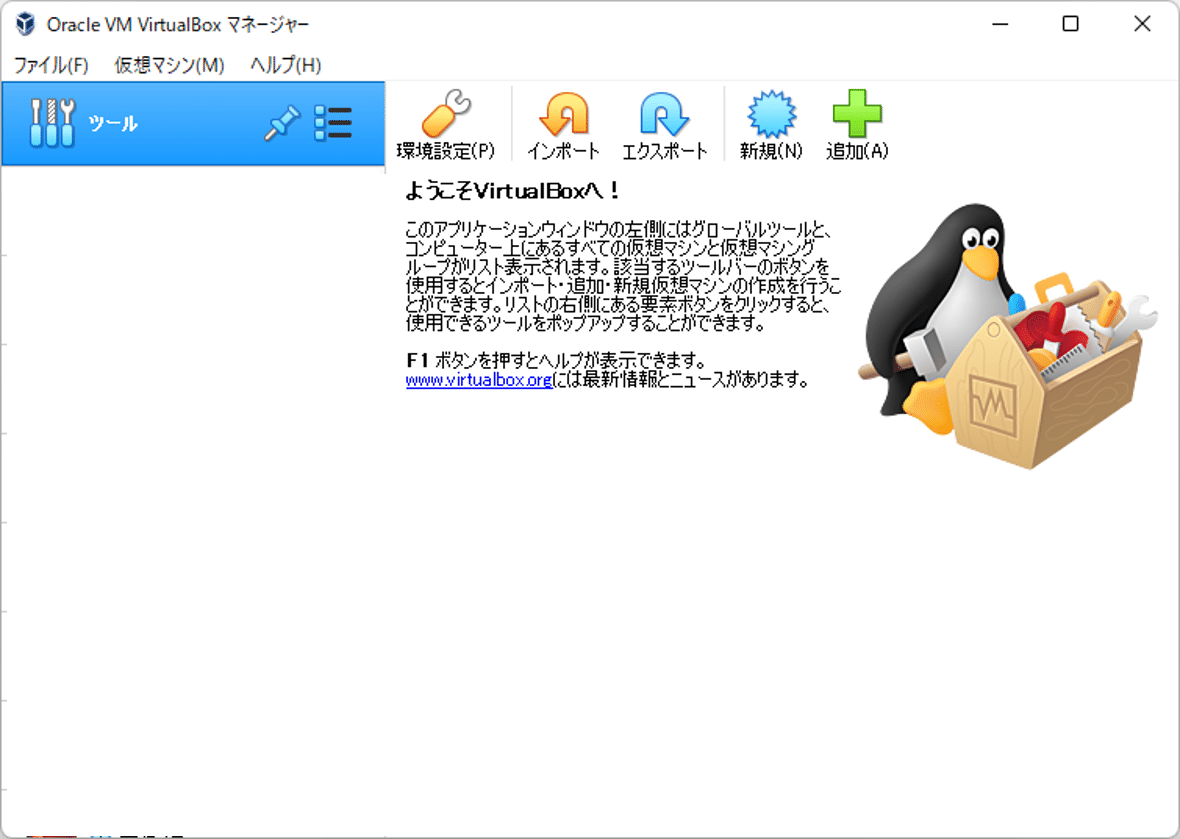Click the F1 ボタン help hint text
This screenshot has height=839, width=1180.
coord(556,360)
